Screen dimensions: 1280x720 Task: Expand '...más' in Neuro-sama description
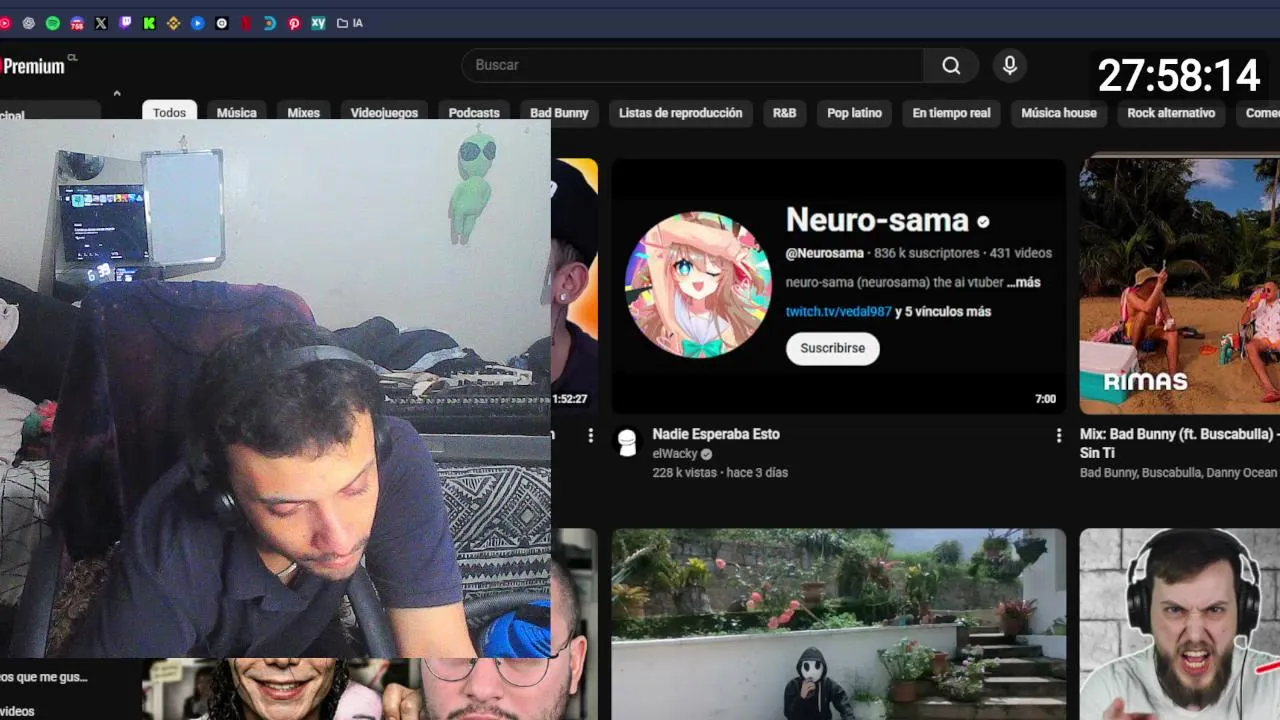(x=1023, y=283)
